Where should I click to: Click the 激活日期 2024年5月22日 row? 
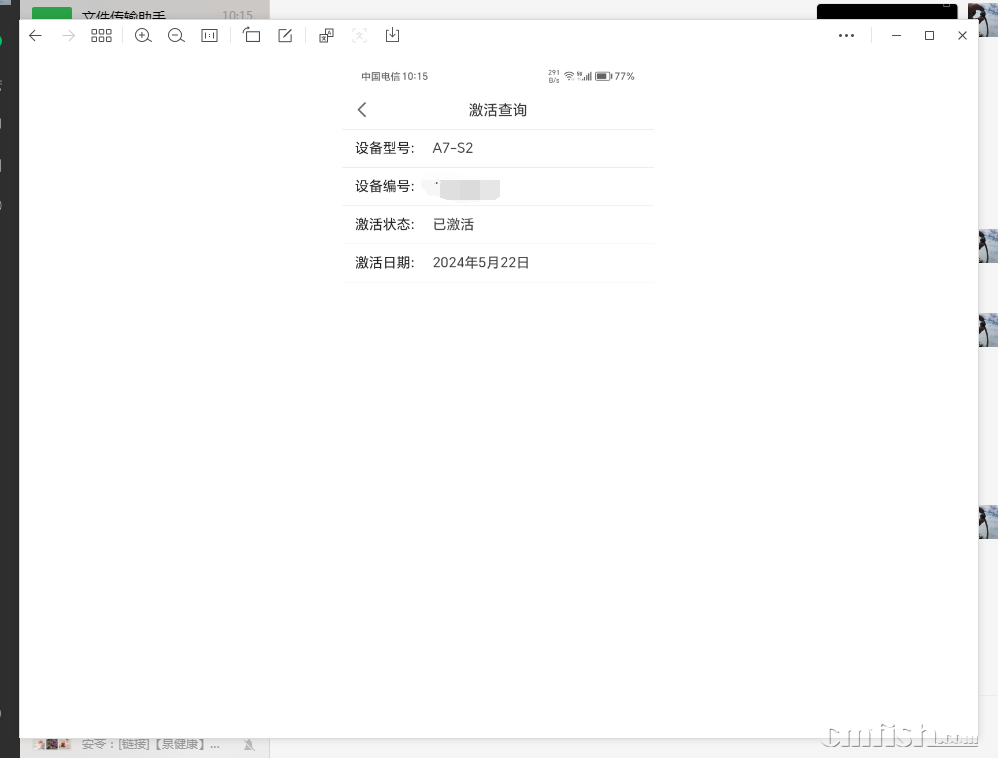498,263
